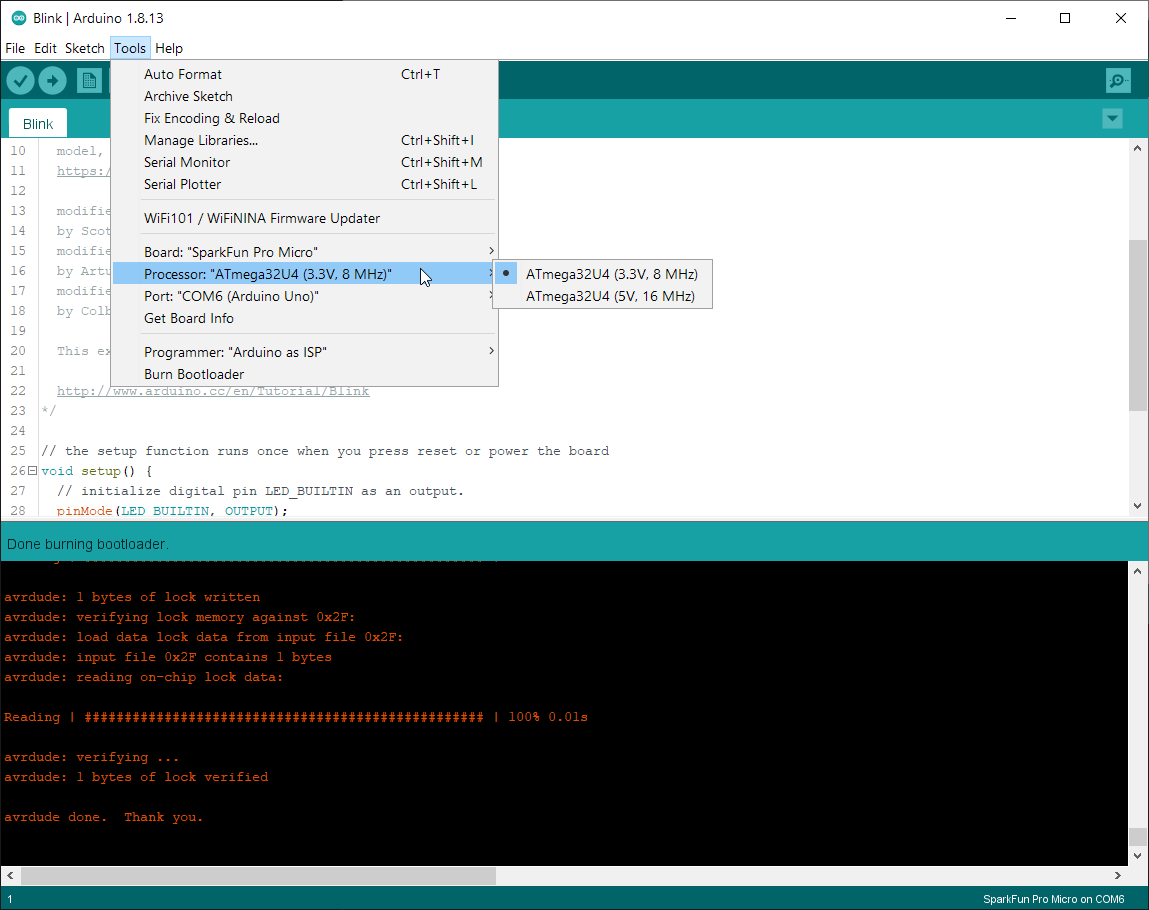This screenshot has width=1149, height=910.
Task: Open Serial Plotter menu entry
Action: tap(305, 184)
